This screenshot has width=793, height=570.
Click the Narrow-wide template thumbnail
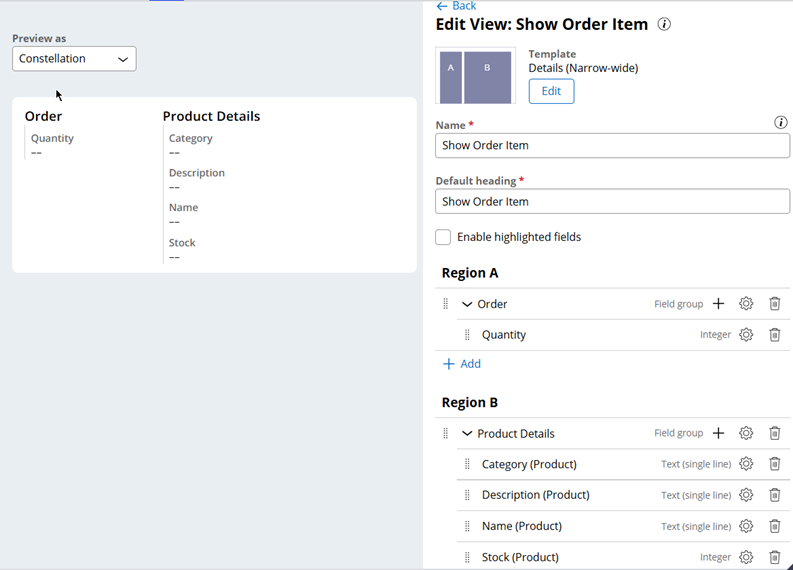[x=475, y=76]
